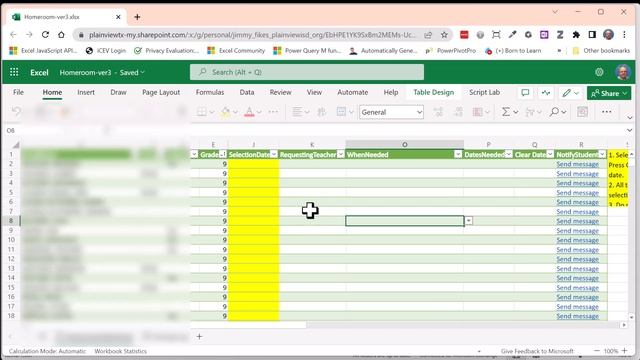Open the WhenNeeded column filter dropdown

[458, 154]
